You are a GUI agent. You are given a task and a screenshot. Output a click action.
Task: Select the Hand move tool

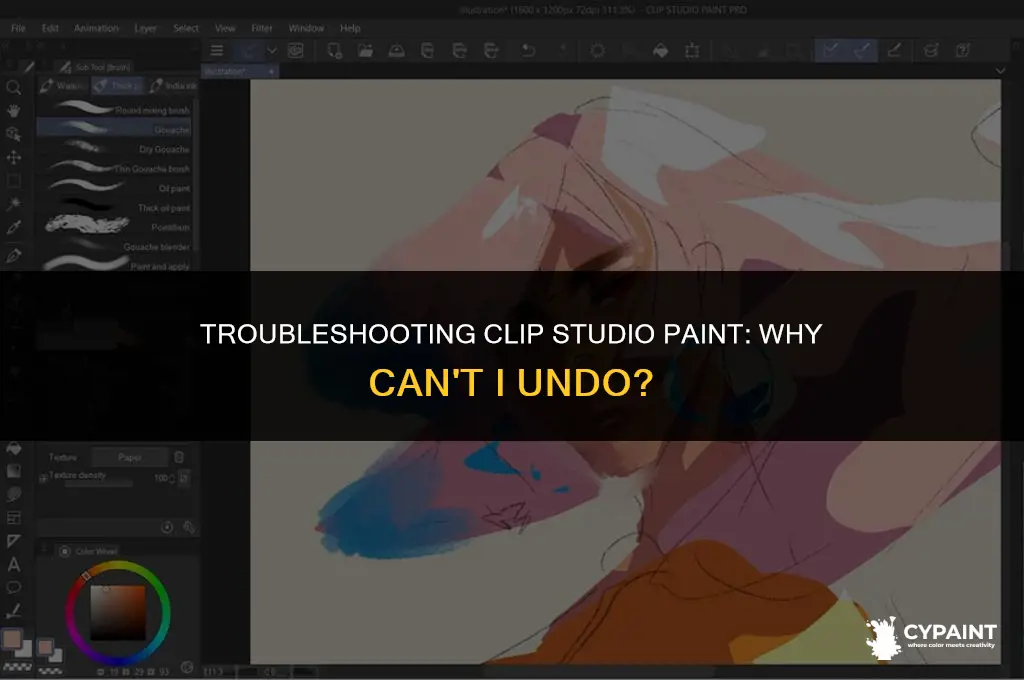(x=13, y=111)
